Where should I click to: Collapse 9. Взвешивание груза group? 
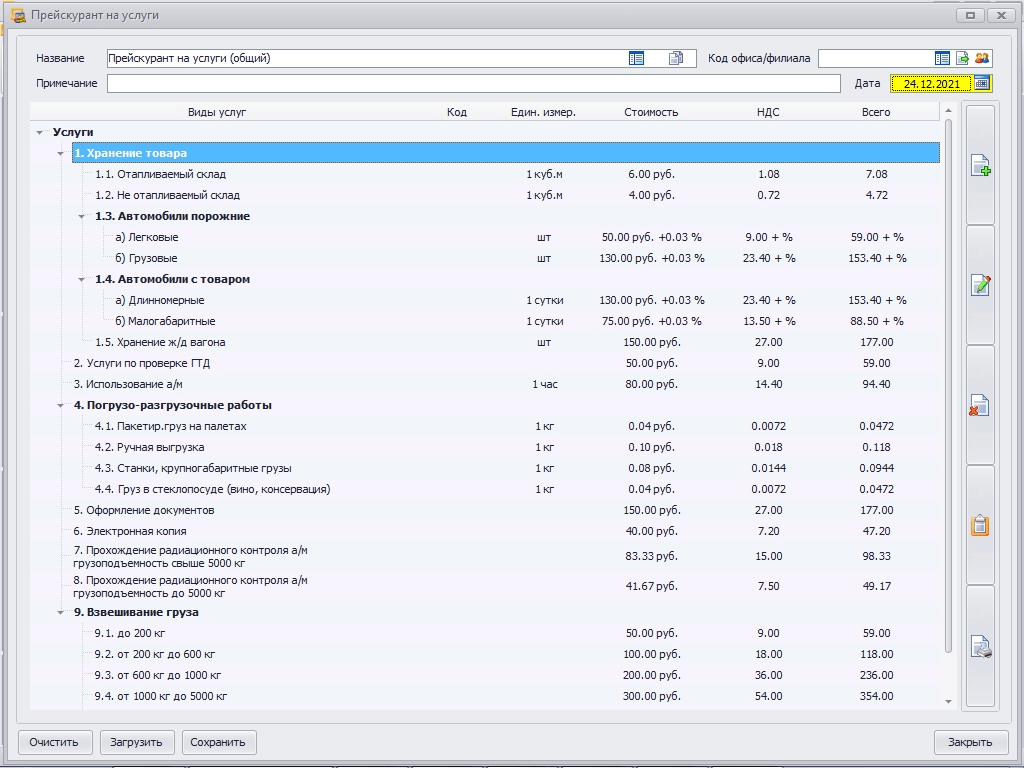(x=61, y=613)
